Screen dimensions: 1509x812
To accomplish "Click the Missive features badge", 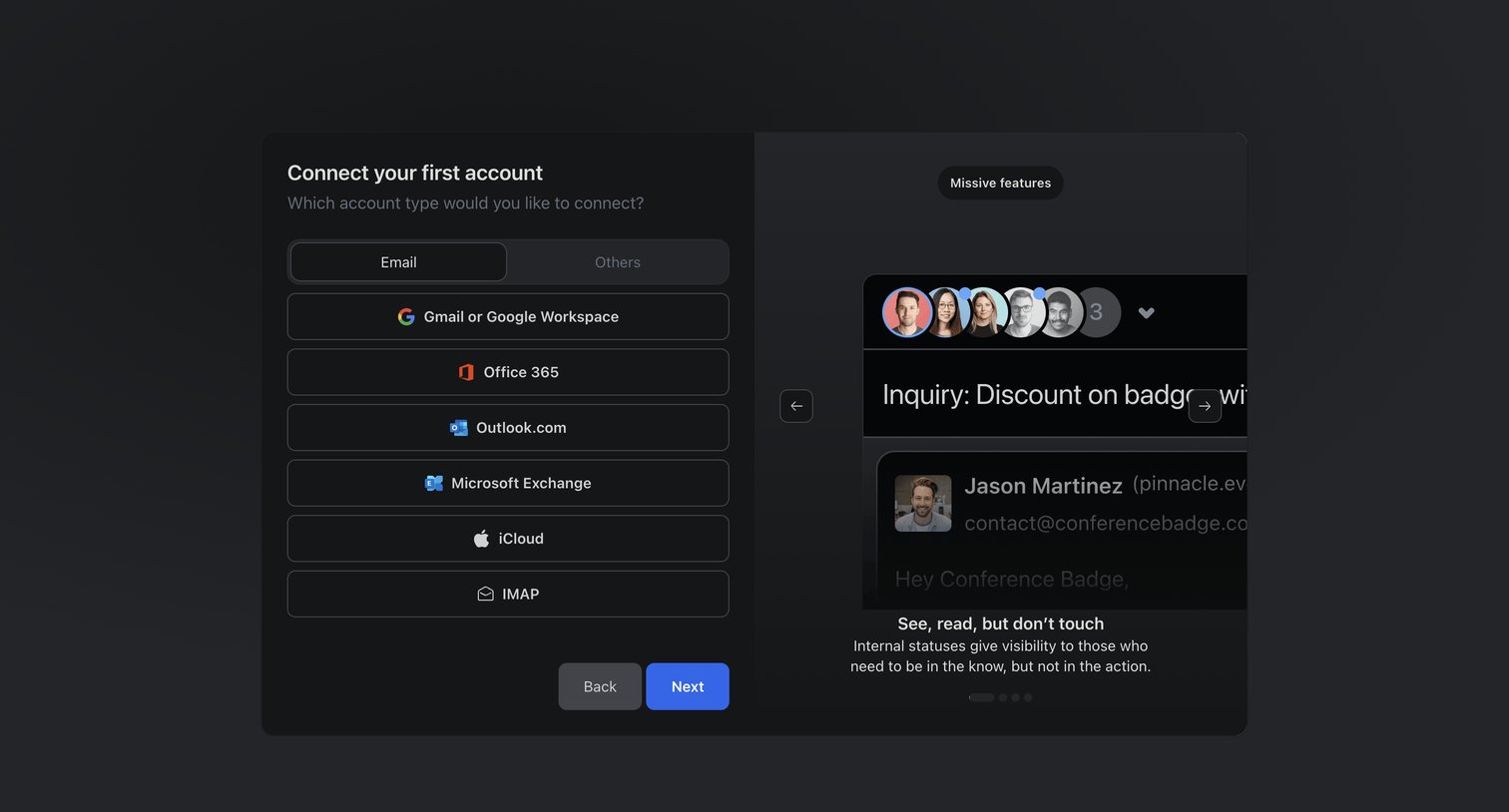I will (1000, 183).
